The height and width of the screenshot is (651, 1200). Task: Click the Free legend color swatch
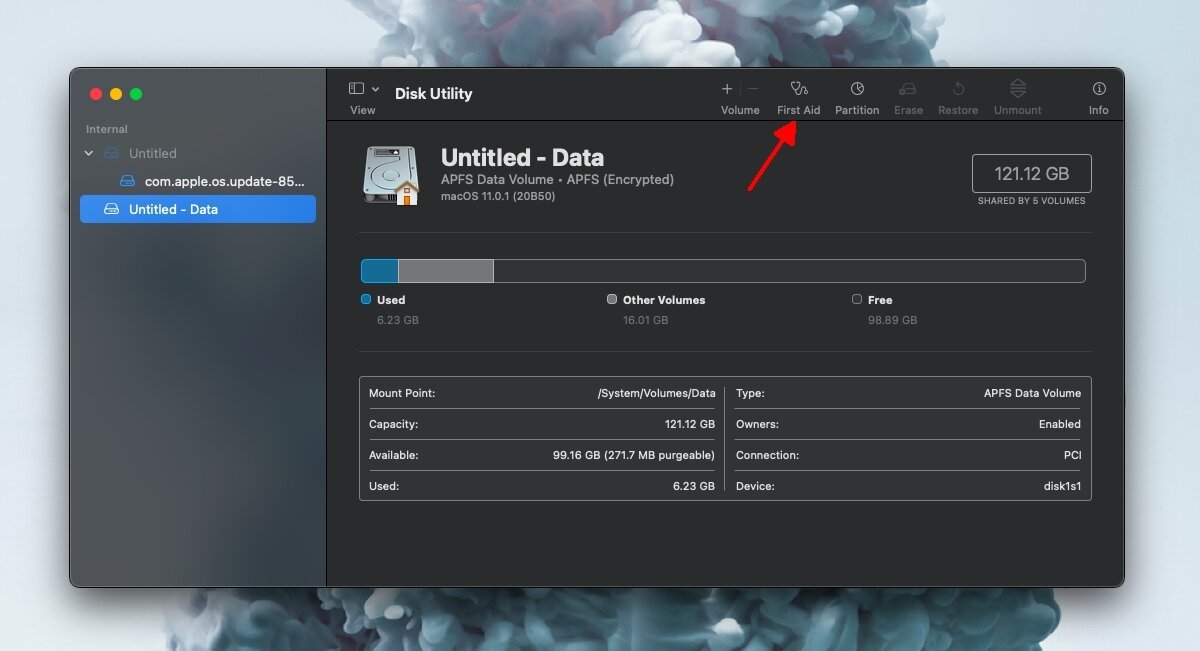[x=857, y=299]
